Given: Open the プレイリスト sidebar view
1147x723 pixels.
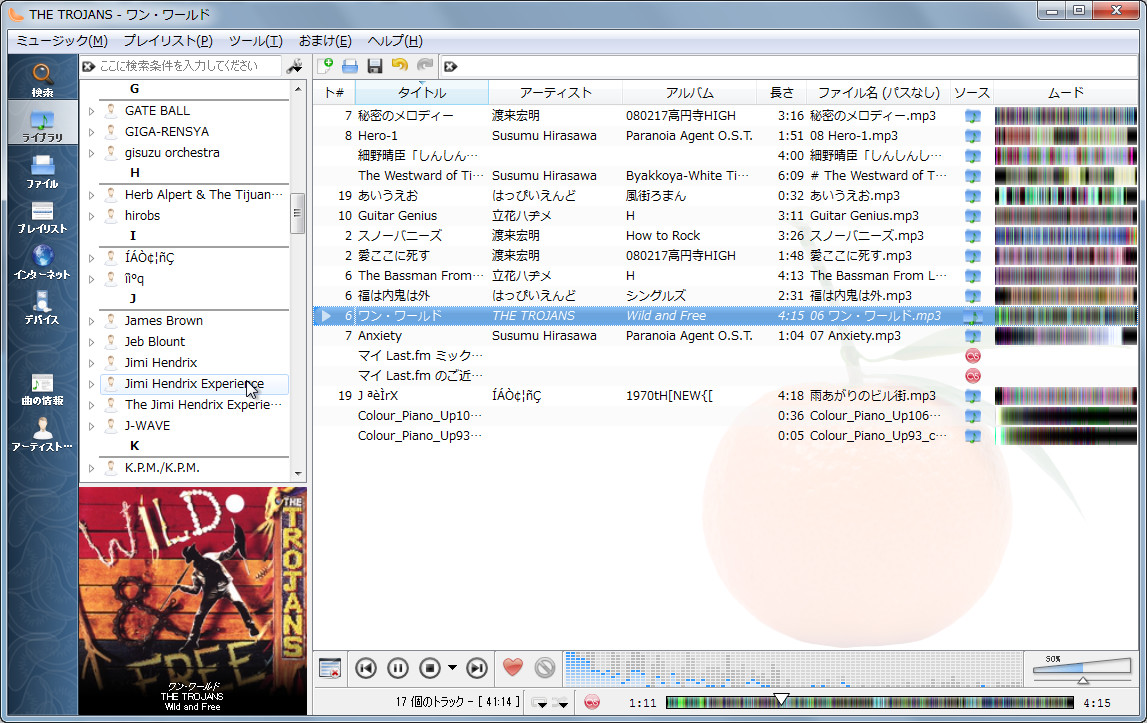Looking at the screenshot, I should [42, 216].
